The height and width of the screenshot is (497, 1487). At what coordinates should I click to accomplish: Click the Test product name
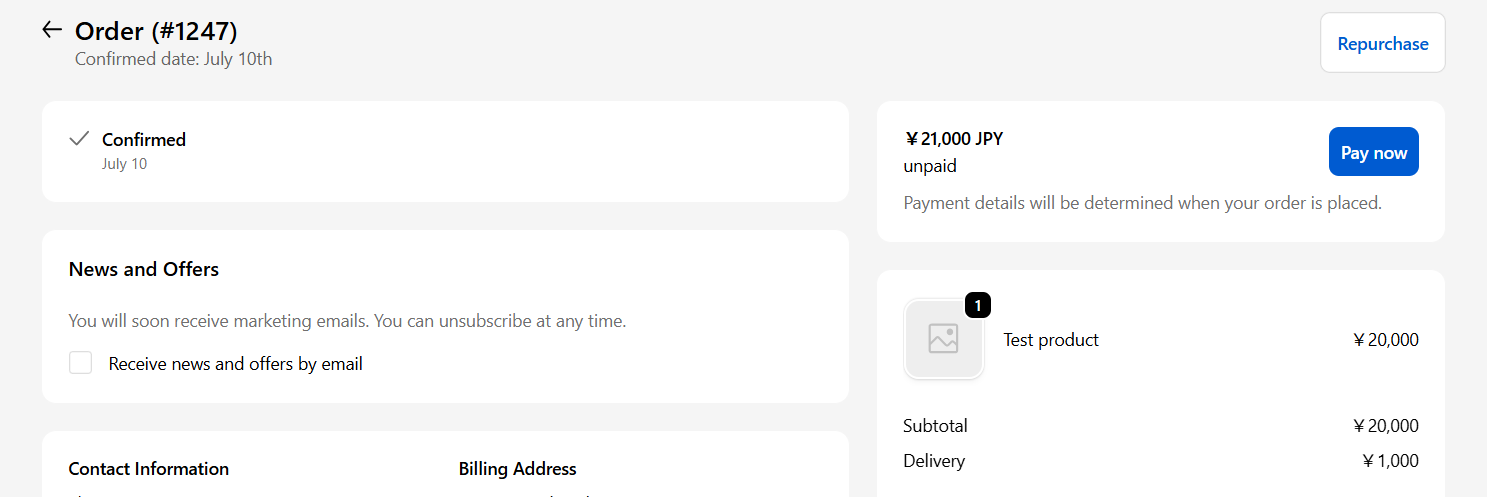tap(1050, 340)
